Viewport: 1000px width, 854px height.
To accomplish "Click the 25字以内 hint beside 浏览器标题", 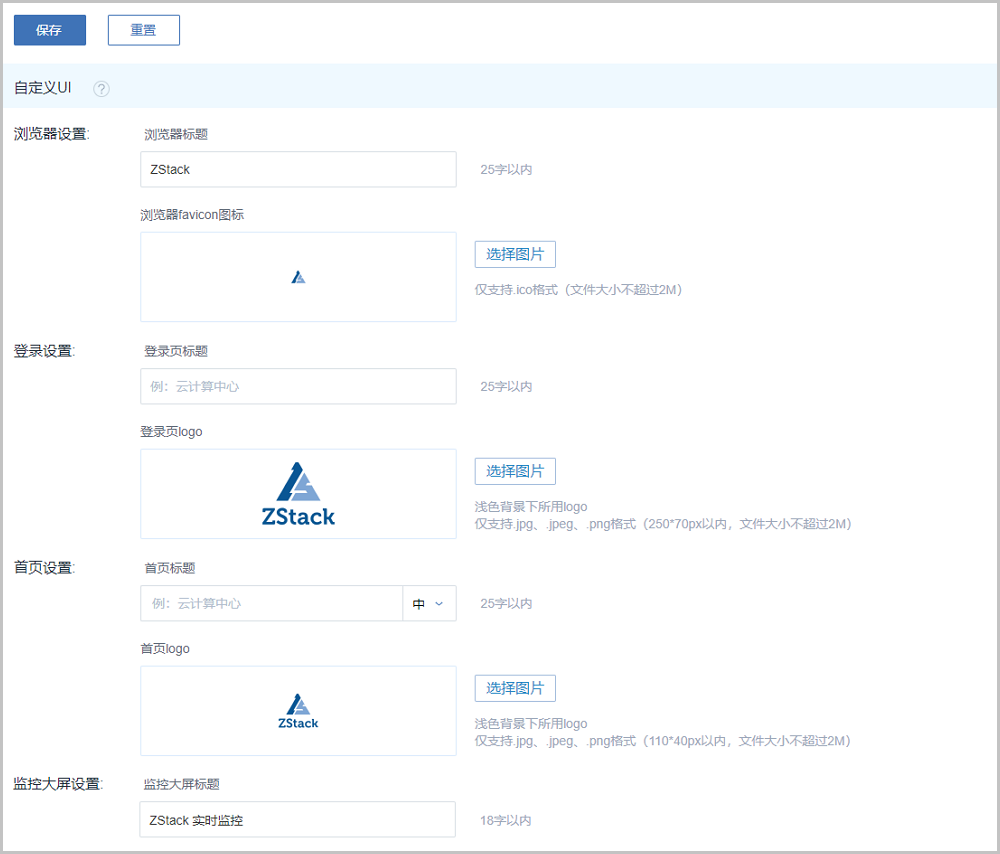I will point(506,170).
